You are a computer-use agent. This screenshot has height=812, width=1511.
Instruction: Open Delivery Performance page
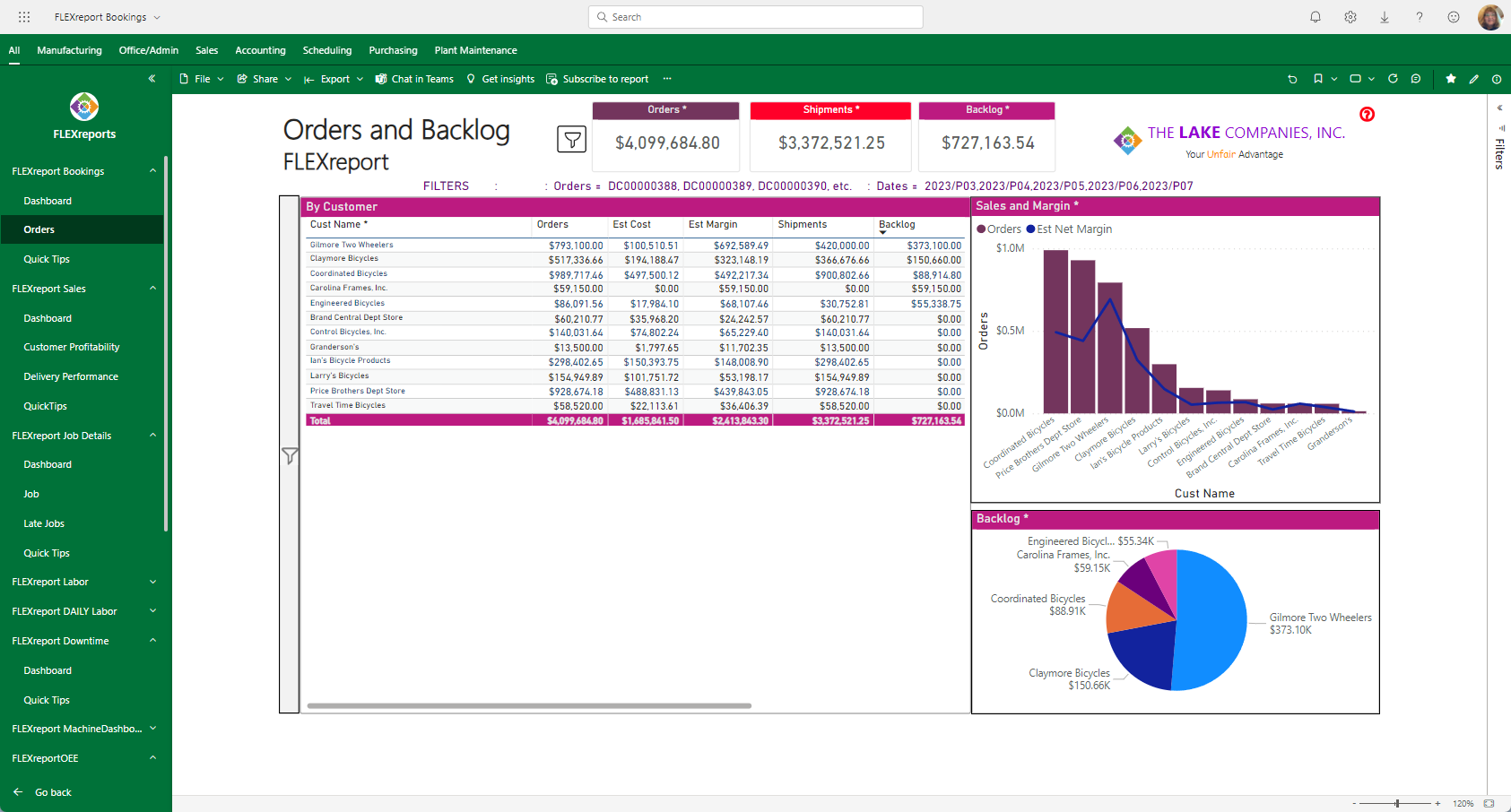pyautogui.click(x=71, y=376)
